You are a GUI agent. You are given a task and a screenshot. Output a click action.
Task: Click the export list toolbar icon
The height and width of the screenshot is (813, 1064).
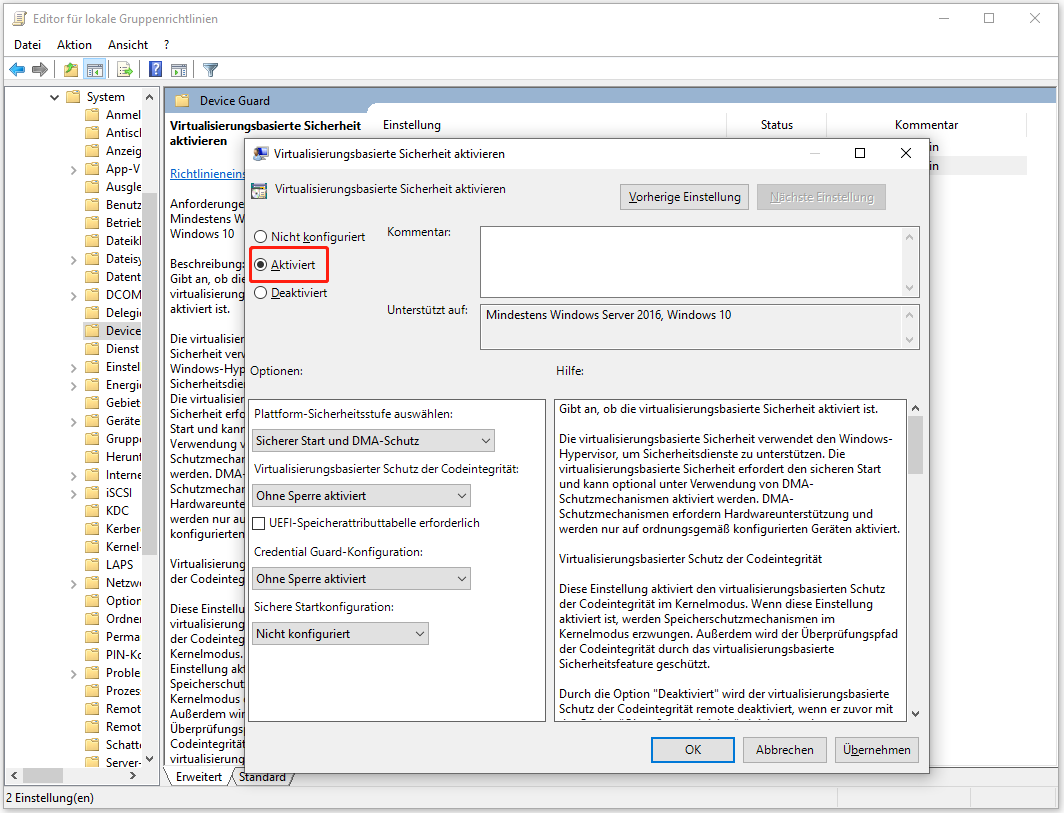point(125,69)
